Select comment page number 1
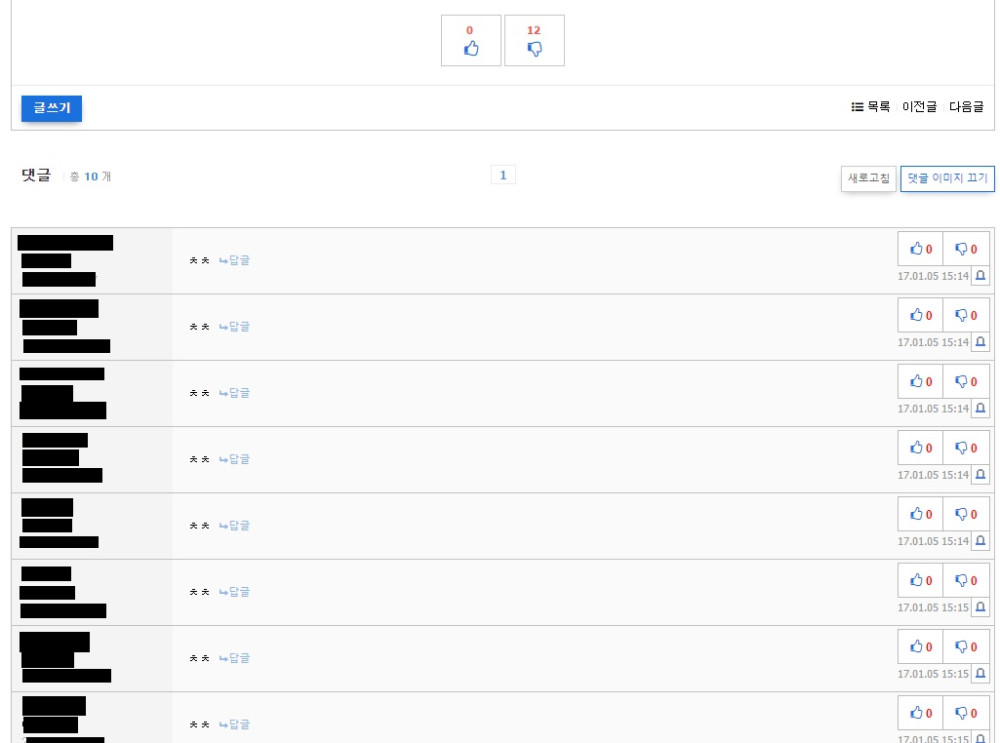 pyautogui.click(x=503, y=175)
